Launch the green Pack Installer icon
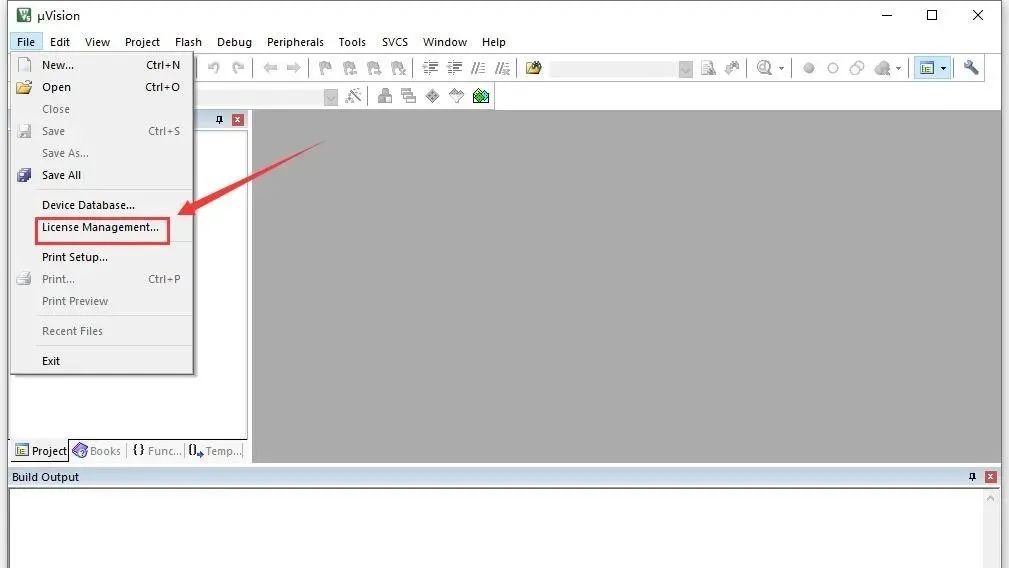The height and width of the screenshot is (568, 1009). (x=481, y=96)
